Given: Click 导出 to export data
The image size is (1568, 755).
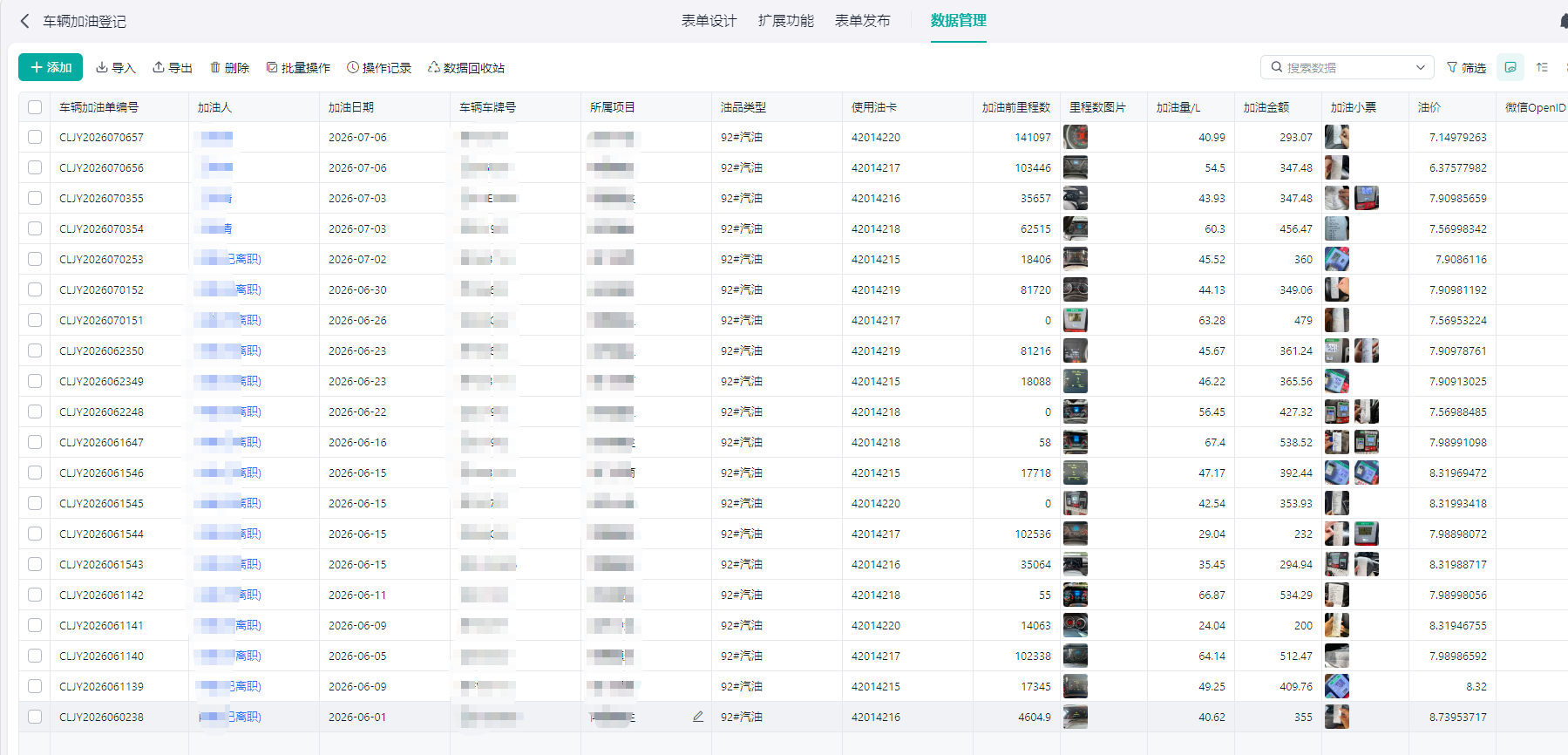Looking at the screenshot, I should pos(173,67).
